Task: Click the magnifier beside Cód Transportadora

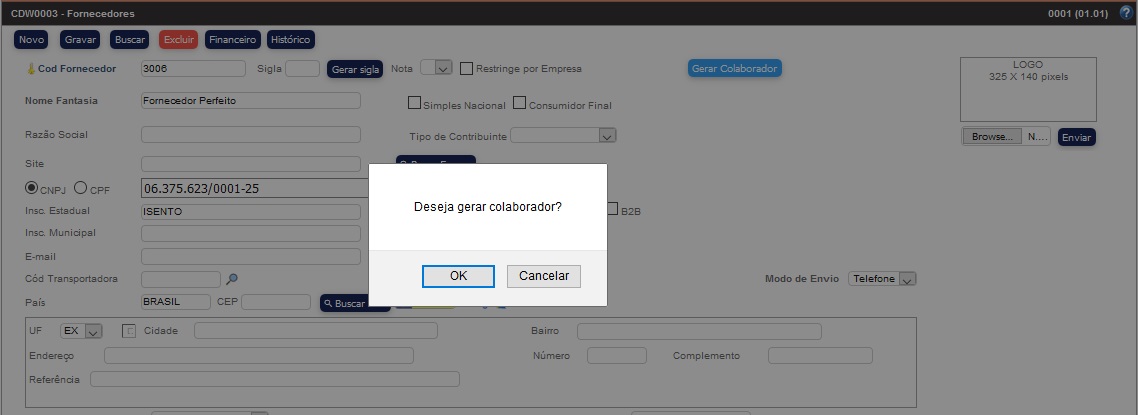Action: pos(232,279)
